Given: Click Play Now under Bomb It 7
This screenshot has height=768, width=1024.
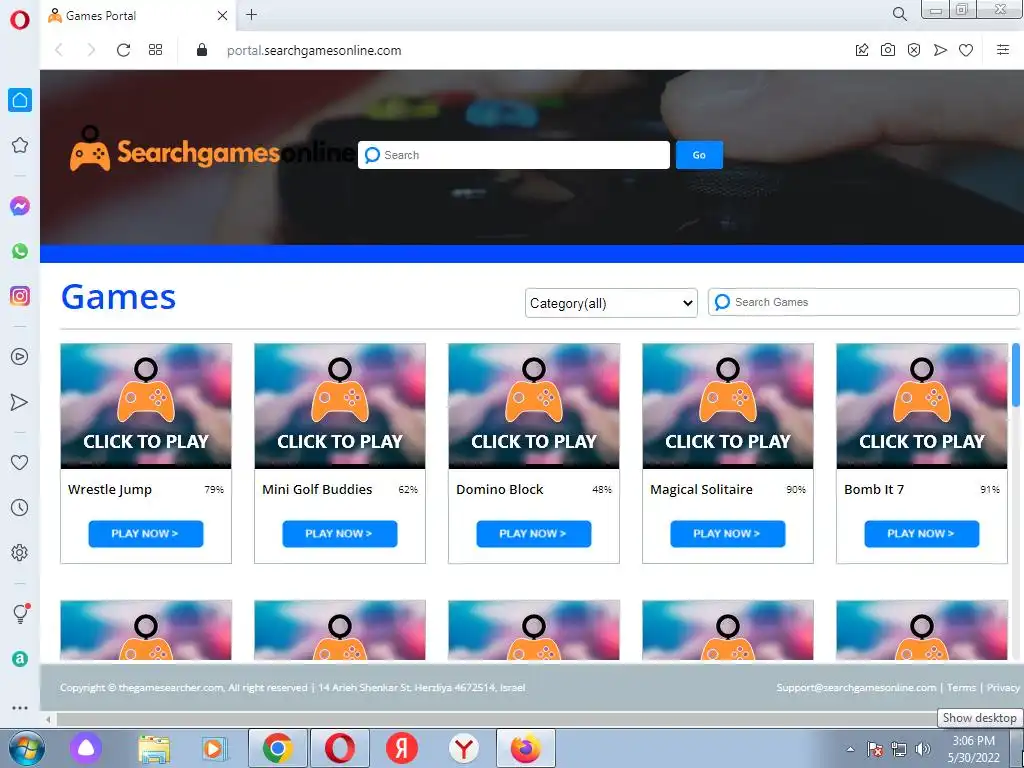Looking at the screenshot, I should pos(921,534).
